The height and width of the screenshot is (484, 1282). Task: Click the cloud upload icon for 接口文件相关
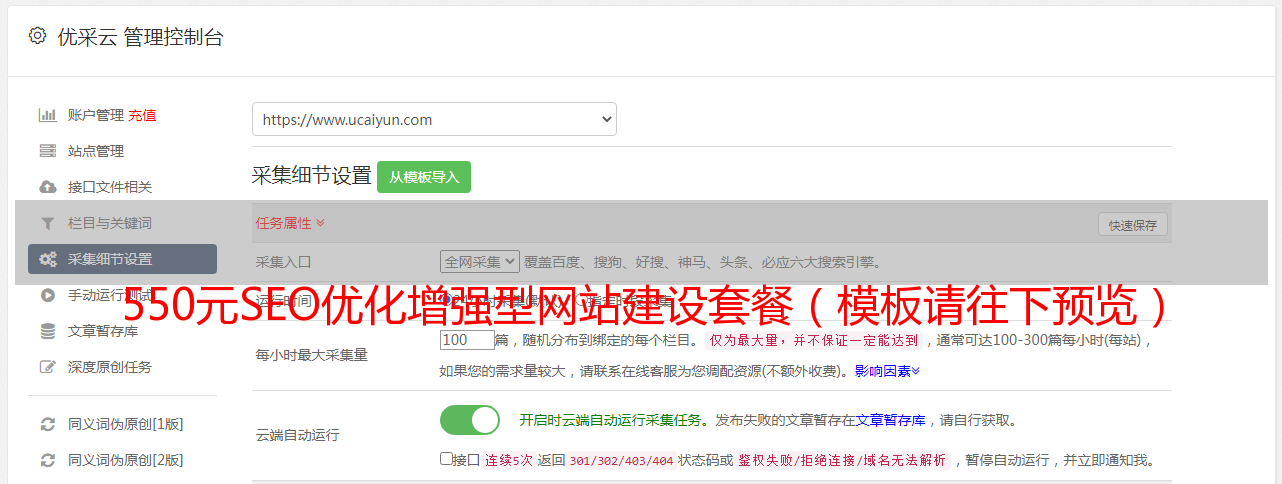click(47, 187)
